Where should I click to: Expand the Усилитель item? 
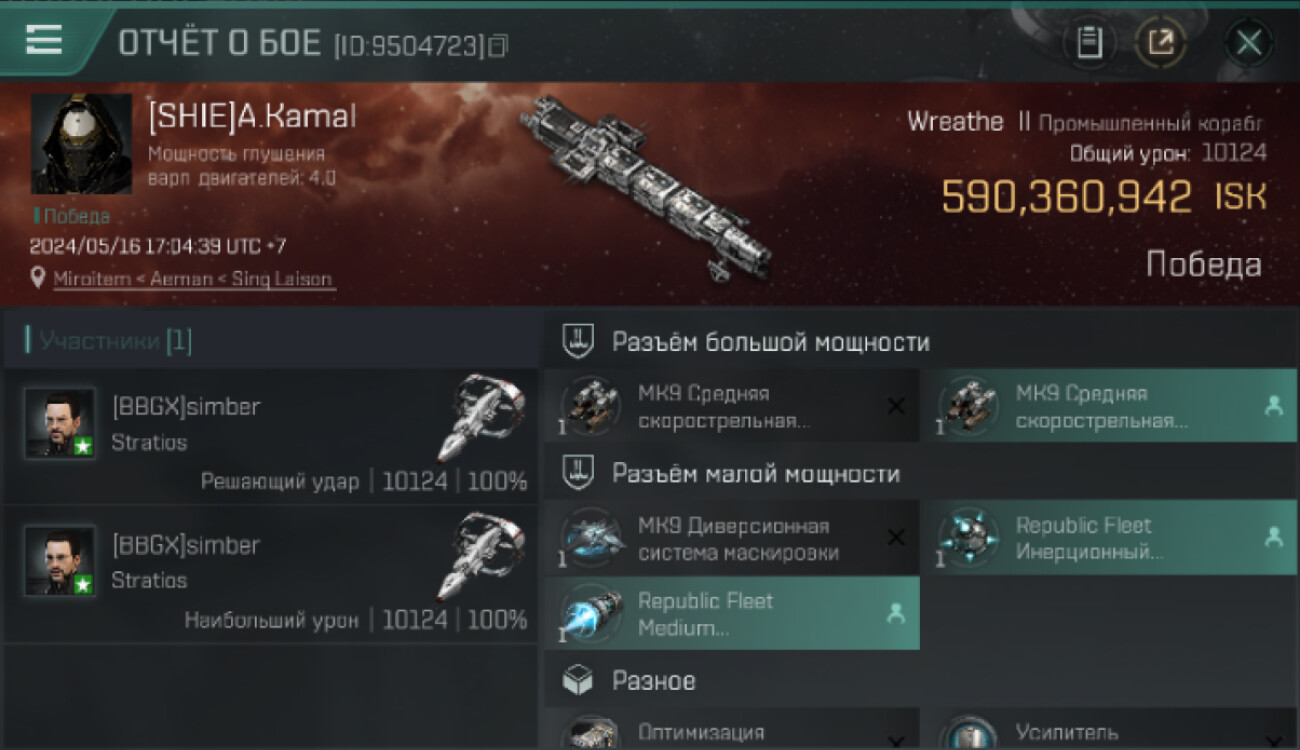(x=1109, y=730)
